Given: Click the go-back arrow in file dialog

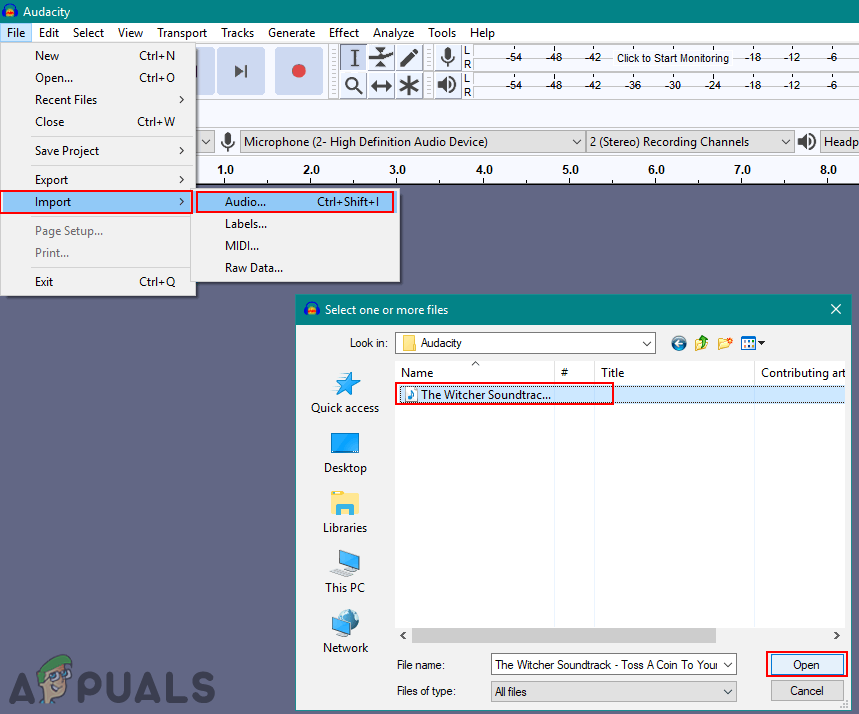Looking at the screenshot, I should (x=678, y=344).
